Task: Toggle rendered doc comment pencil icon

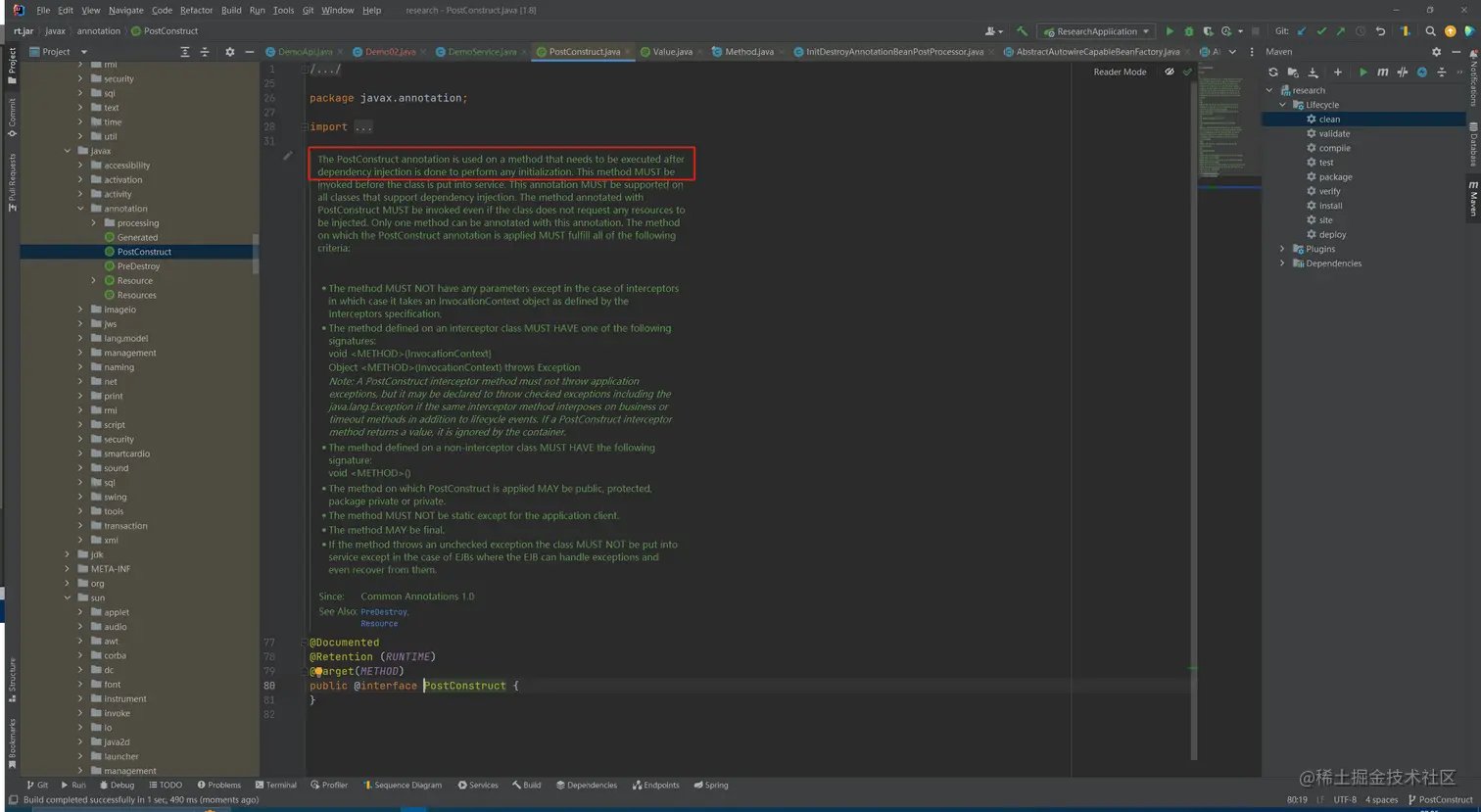Action: pyautogui.click(x=287, y=156)
